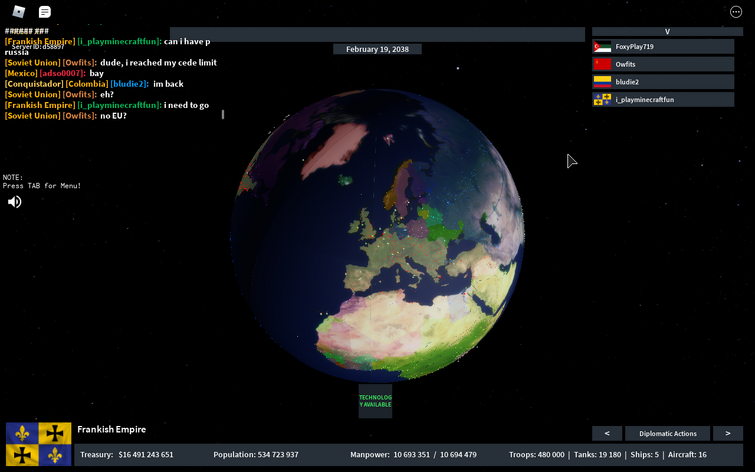Viewport: 755px width, 472px height.
Task: Click the 'Press TAB for Menu!' note
Action: 42,185
